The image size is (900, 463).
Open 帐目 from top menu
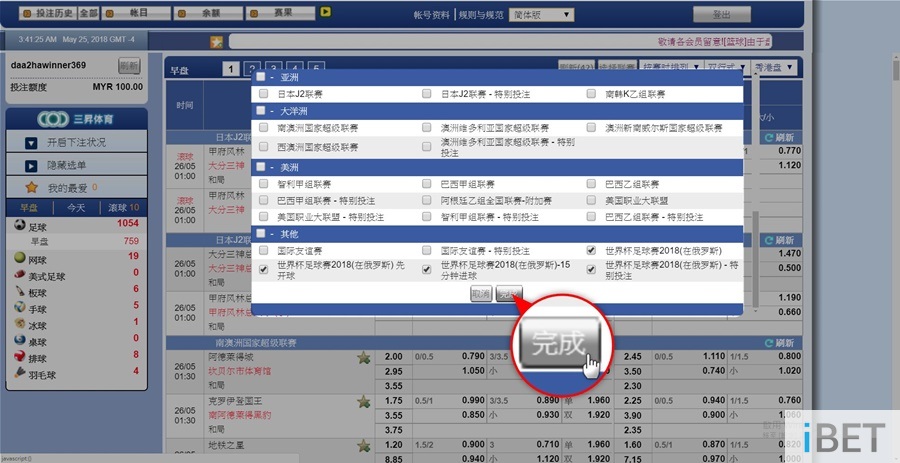click(x=136, y=13)
